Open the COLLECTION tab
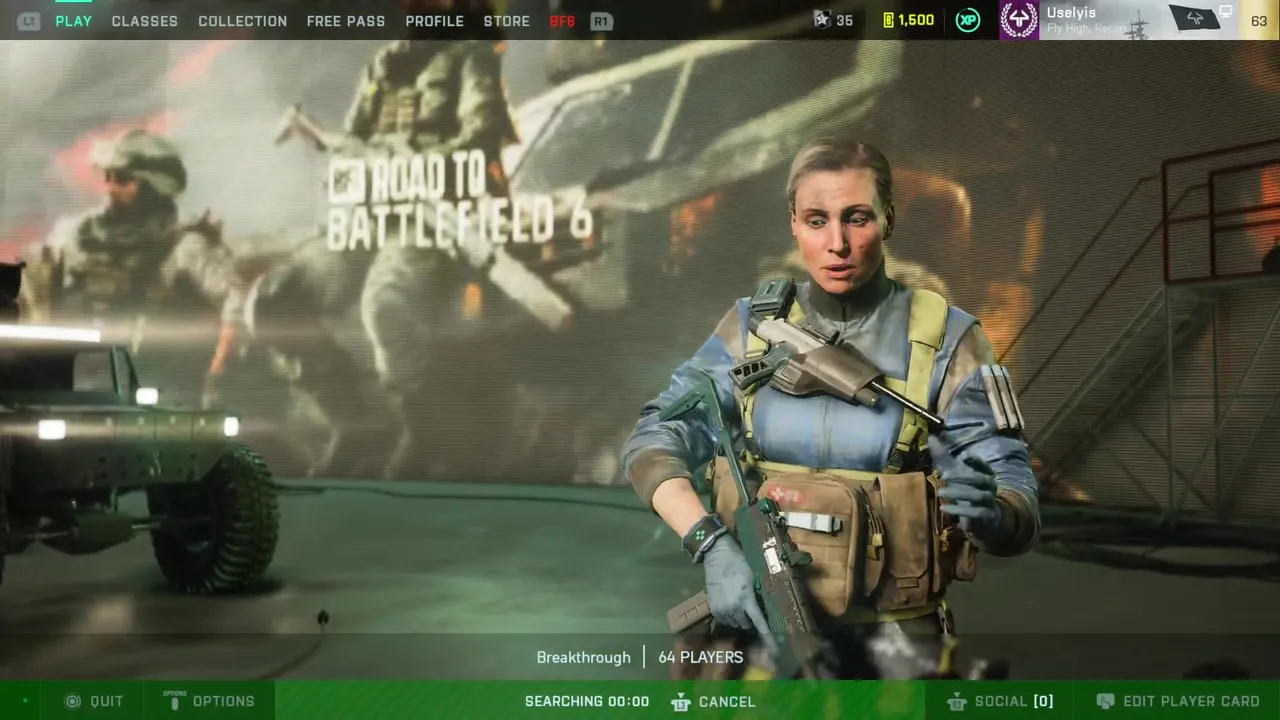This screenshot has width=1280, height=720. pyautogui.click(x=242, y=21)
